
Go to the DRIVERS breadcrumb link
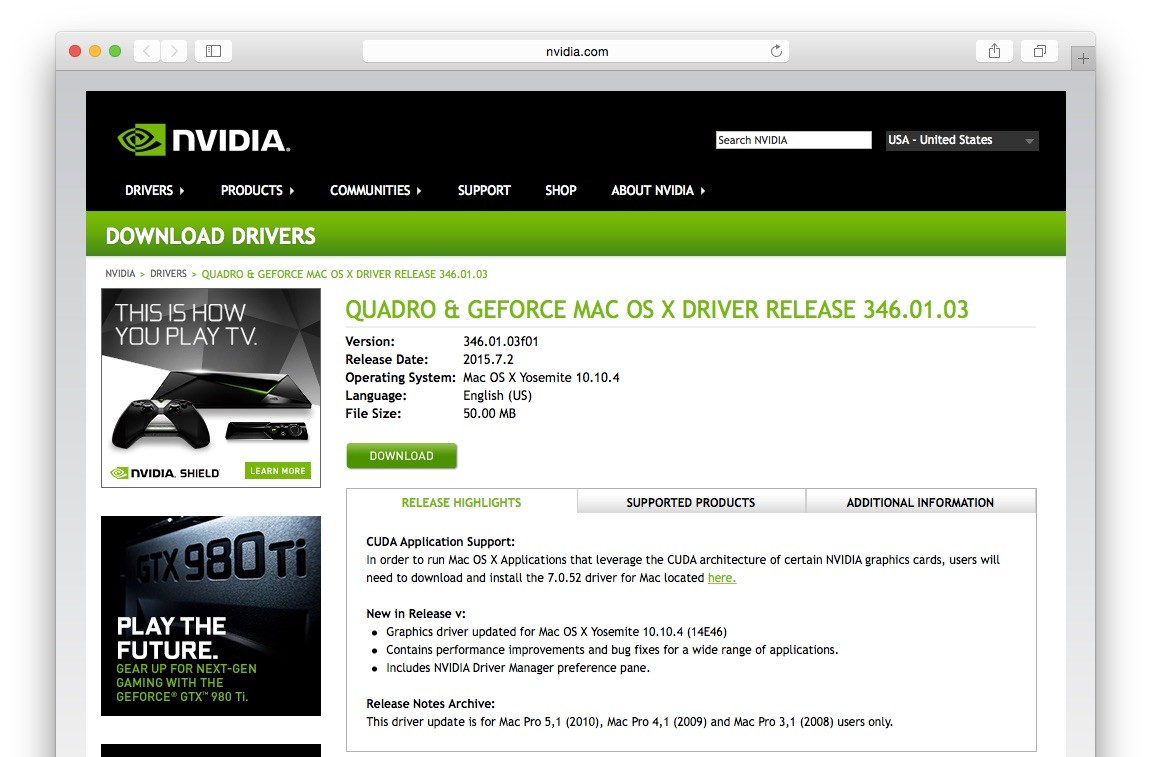168,273
